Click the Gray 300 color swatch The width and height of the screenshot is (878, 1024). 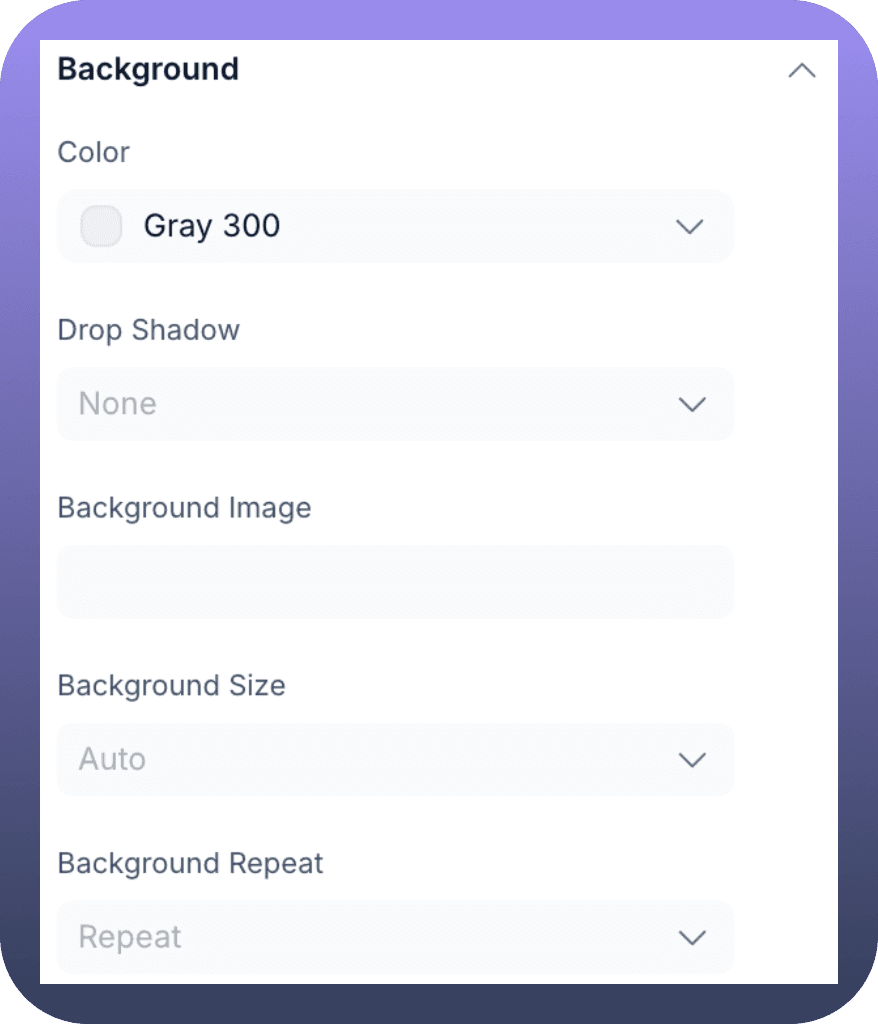(x=101, y=226)
